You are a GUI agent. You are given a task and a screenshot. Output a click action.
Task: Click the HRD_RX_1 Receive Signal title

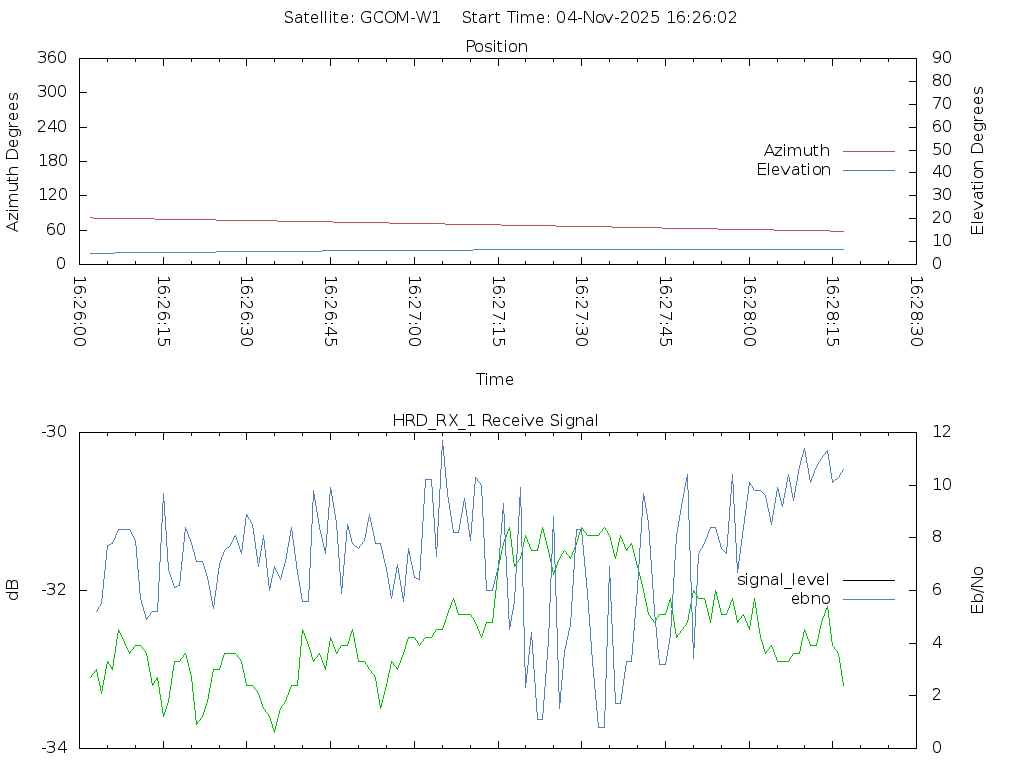(x=497, y=420)
